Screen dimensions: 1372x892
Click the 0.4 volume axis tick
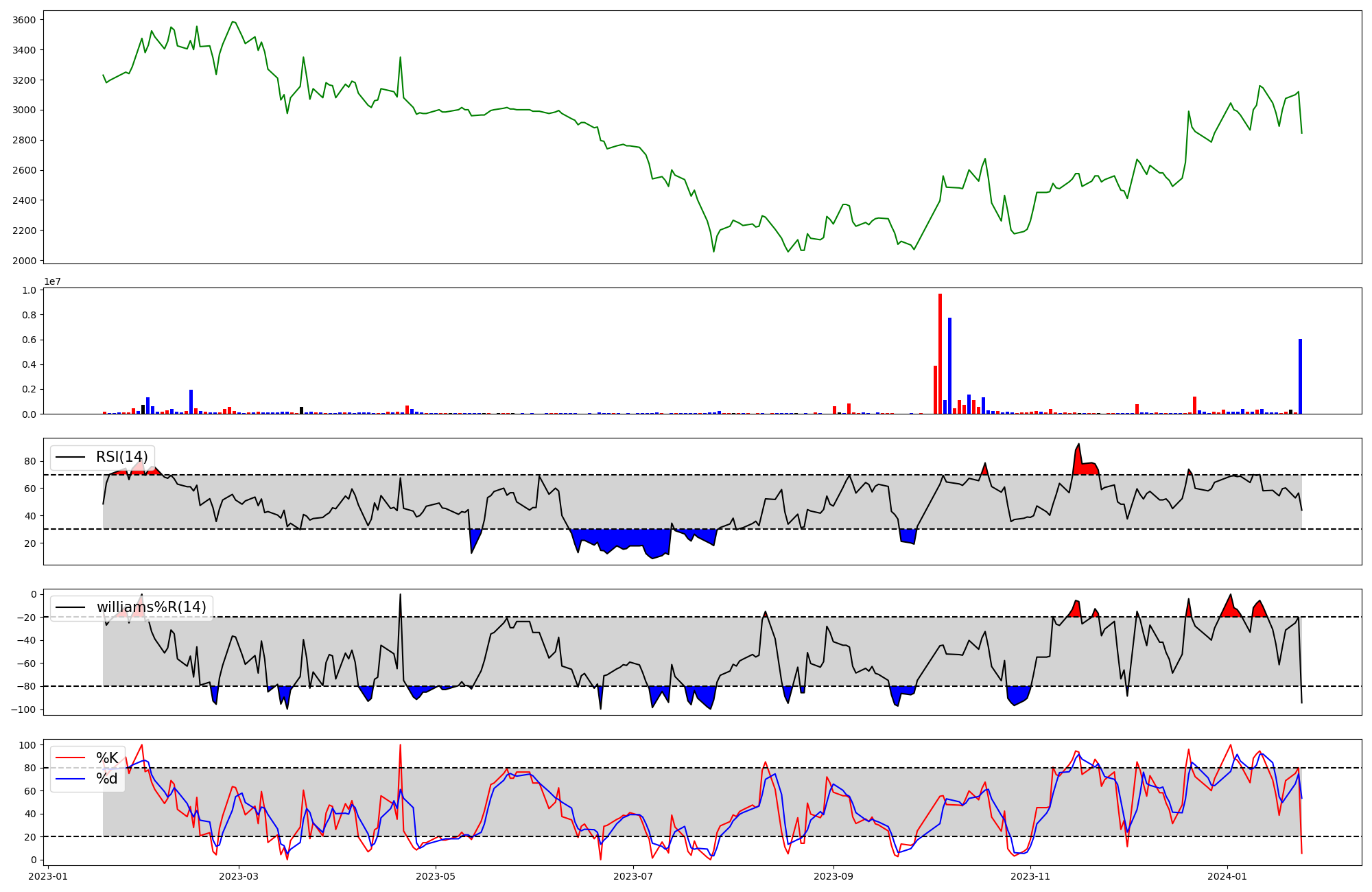(x=29, y=364)
